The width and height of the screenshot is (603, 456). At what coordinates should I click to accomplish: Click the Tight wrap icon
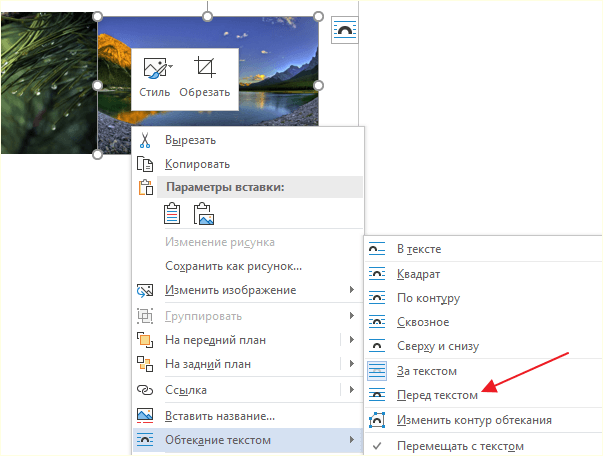click(377, 298)
